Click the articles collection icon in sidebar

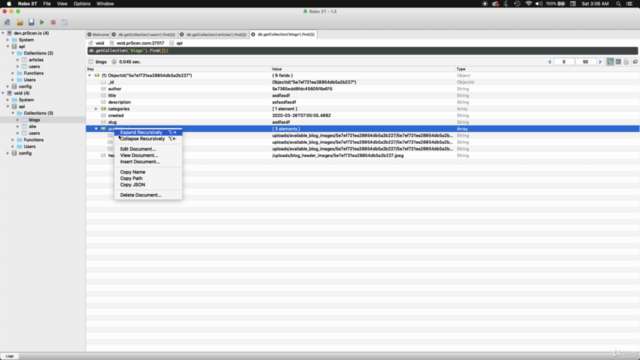[24, 60]
